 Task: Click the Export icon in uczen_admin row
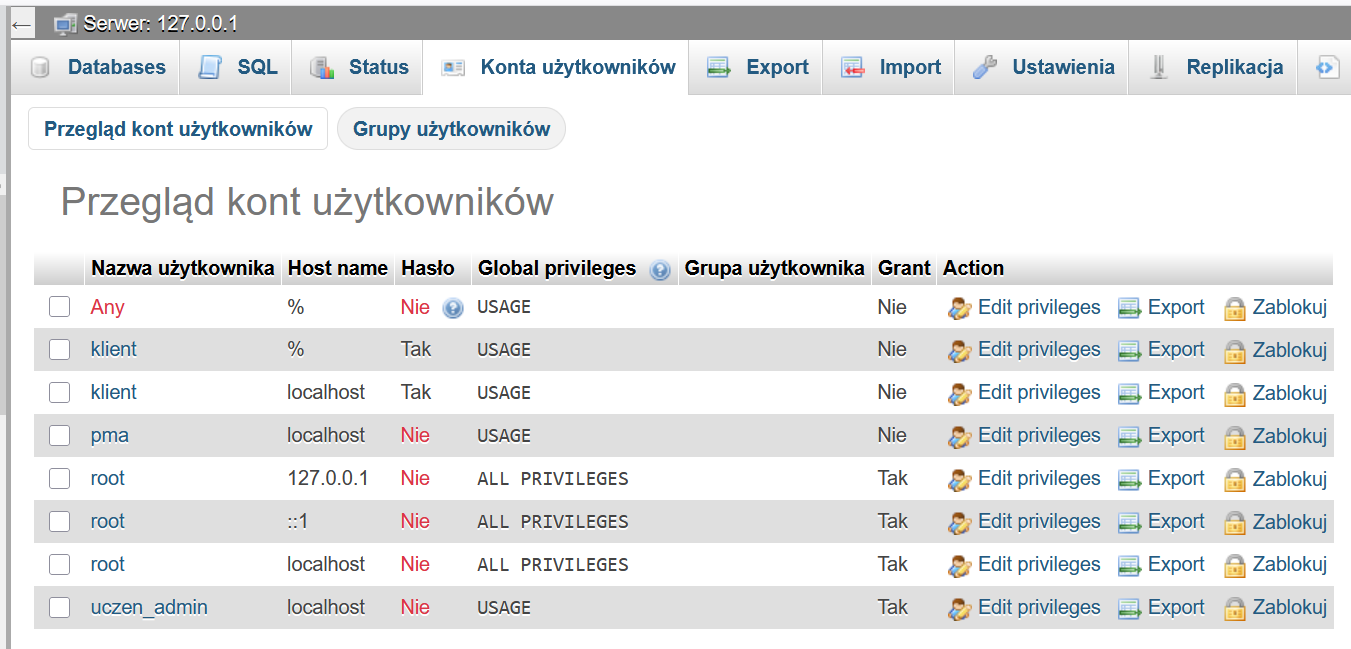click(x=1130, y=608)
